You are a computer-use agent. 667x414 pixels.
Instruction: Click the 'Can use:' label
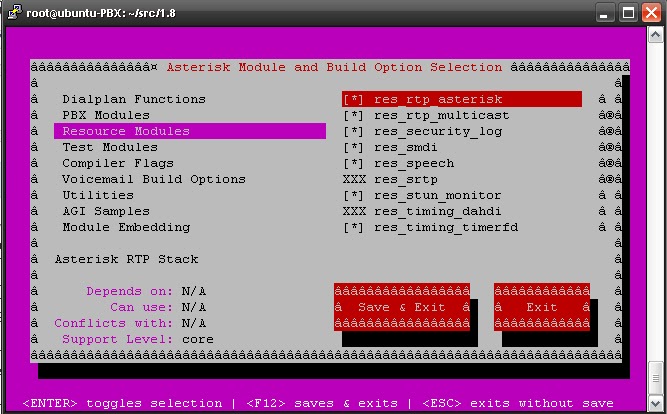[x=142, y=307]
